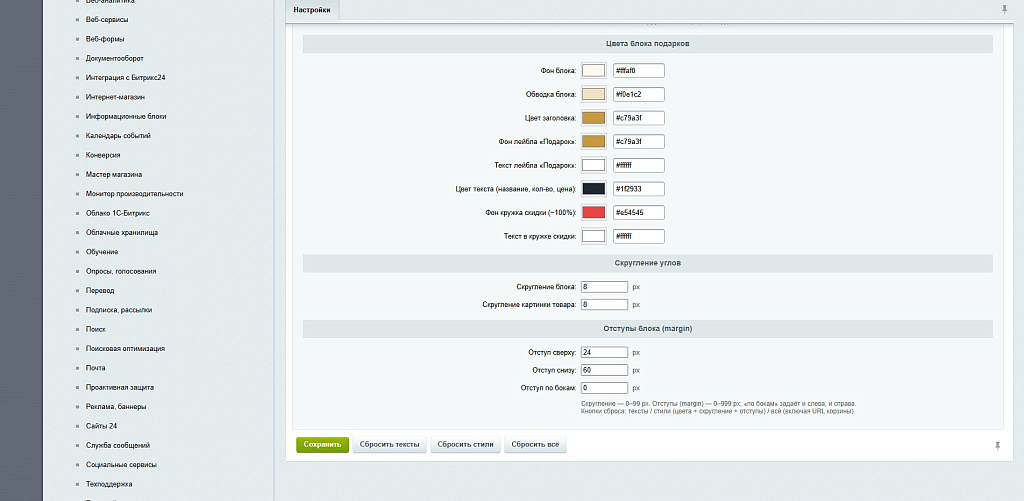Click the Фон лейбла «Подарок» hex field

pos(639,142)
